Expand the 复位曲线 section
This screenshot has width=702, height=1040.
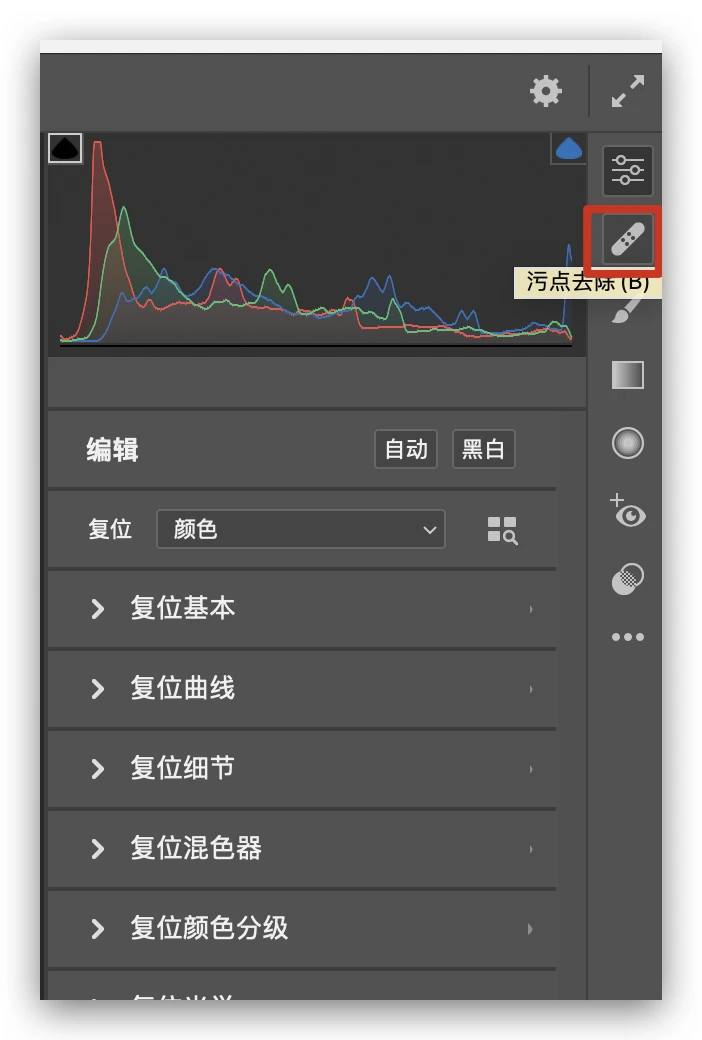tap(302, 688)
